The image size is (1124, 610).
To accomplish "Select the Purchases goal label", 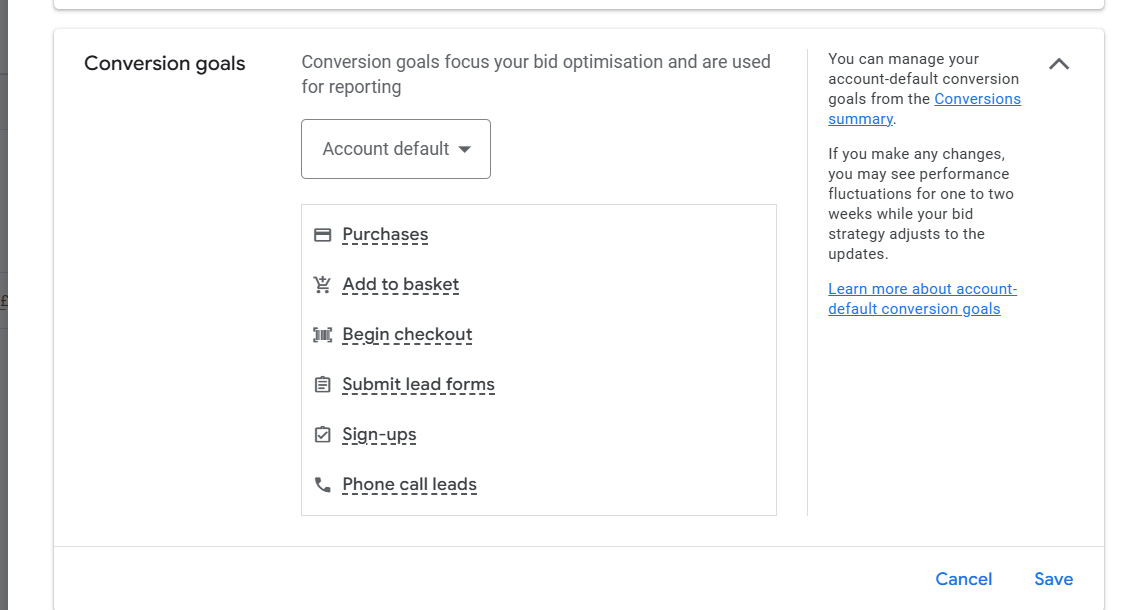I will click(x=385, y=235).
